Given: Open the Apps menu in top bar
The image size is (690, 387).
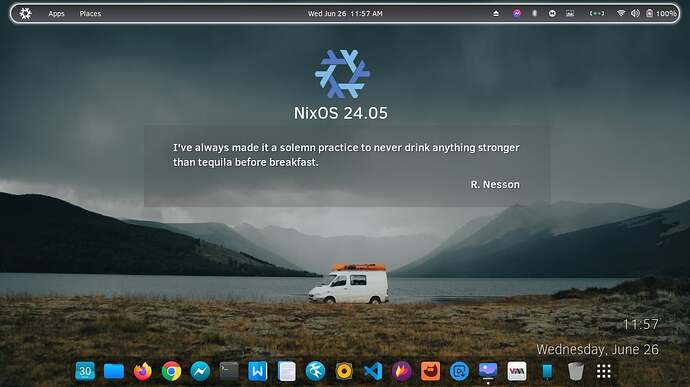Looking at the screenshot, I should coord(56,14).
